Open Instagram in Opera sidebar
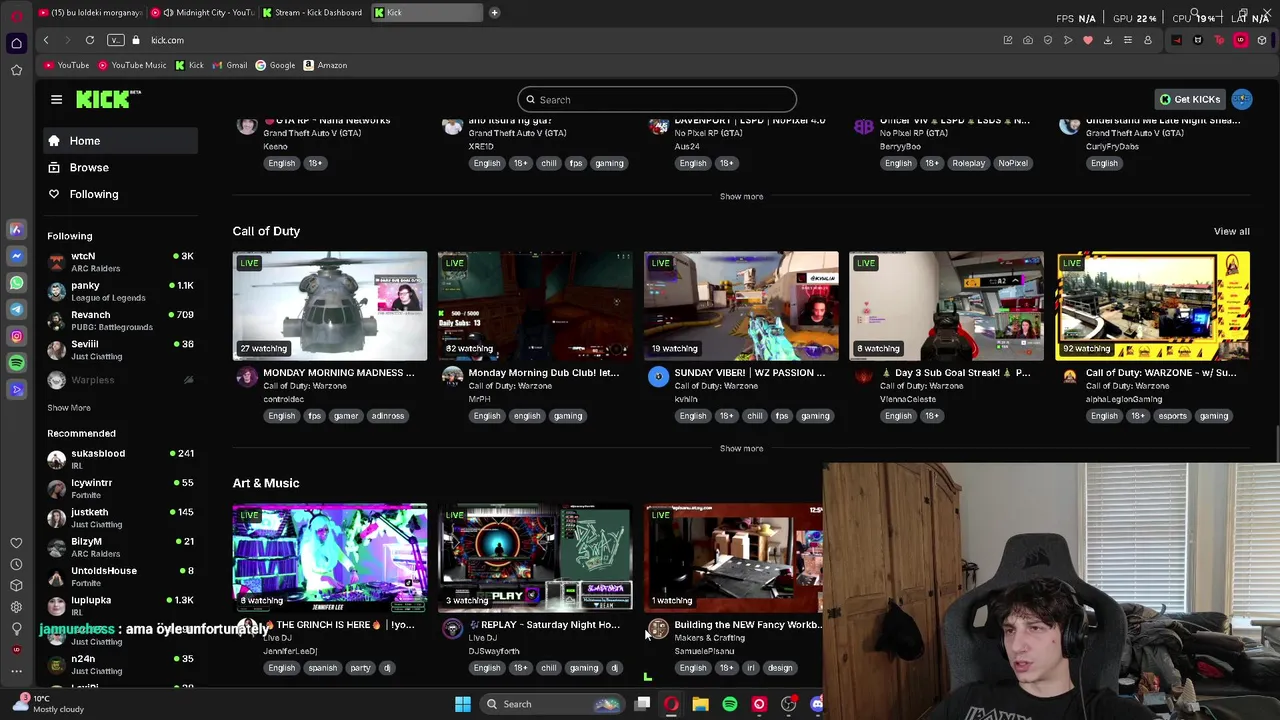The width and height of the screenshot is (1280, 720). tap(16, 336)
